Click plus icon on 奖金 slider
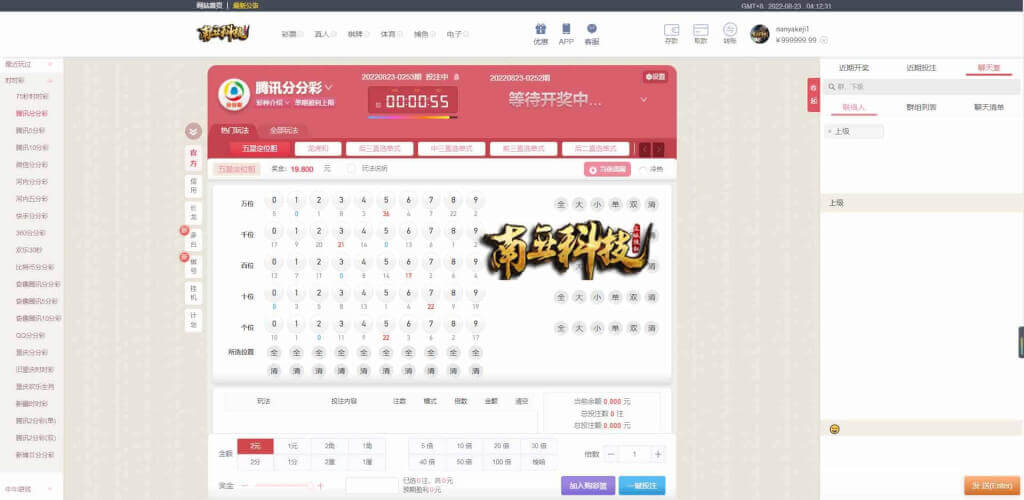 tap(320, 486)
